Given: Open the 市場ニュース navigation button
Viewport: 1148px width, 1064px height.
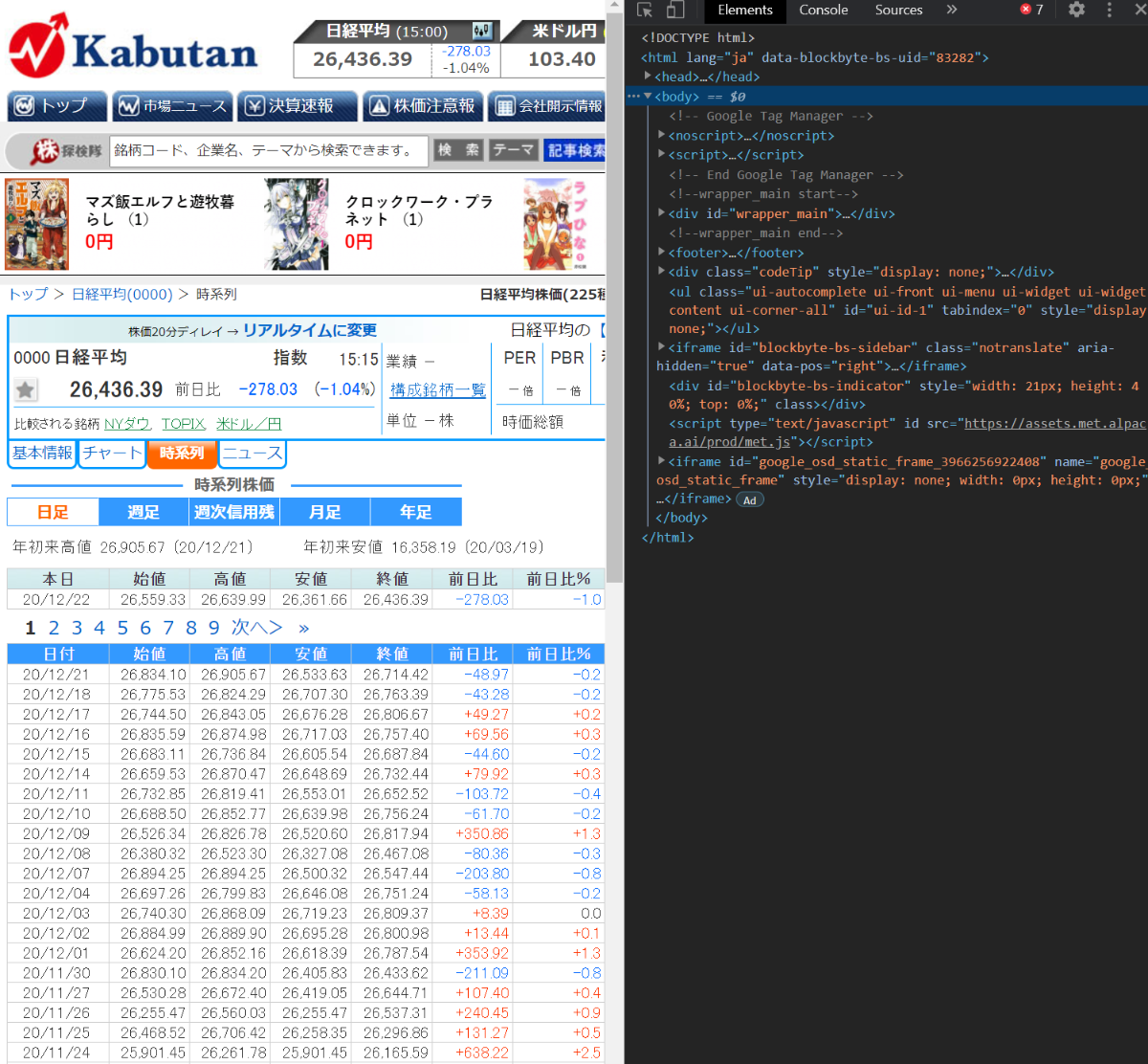Looking at the screenshot, I should click(171, 106).
